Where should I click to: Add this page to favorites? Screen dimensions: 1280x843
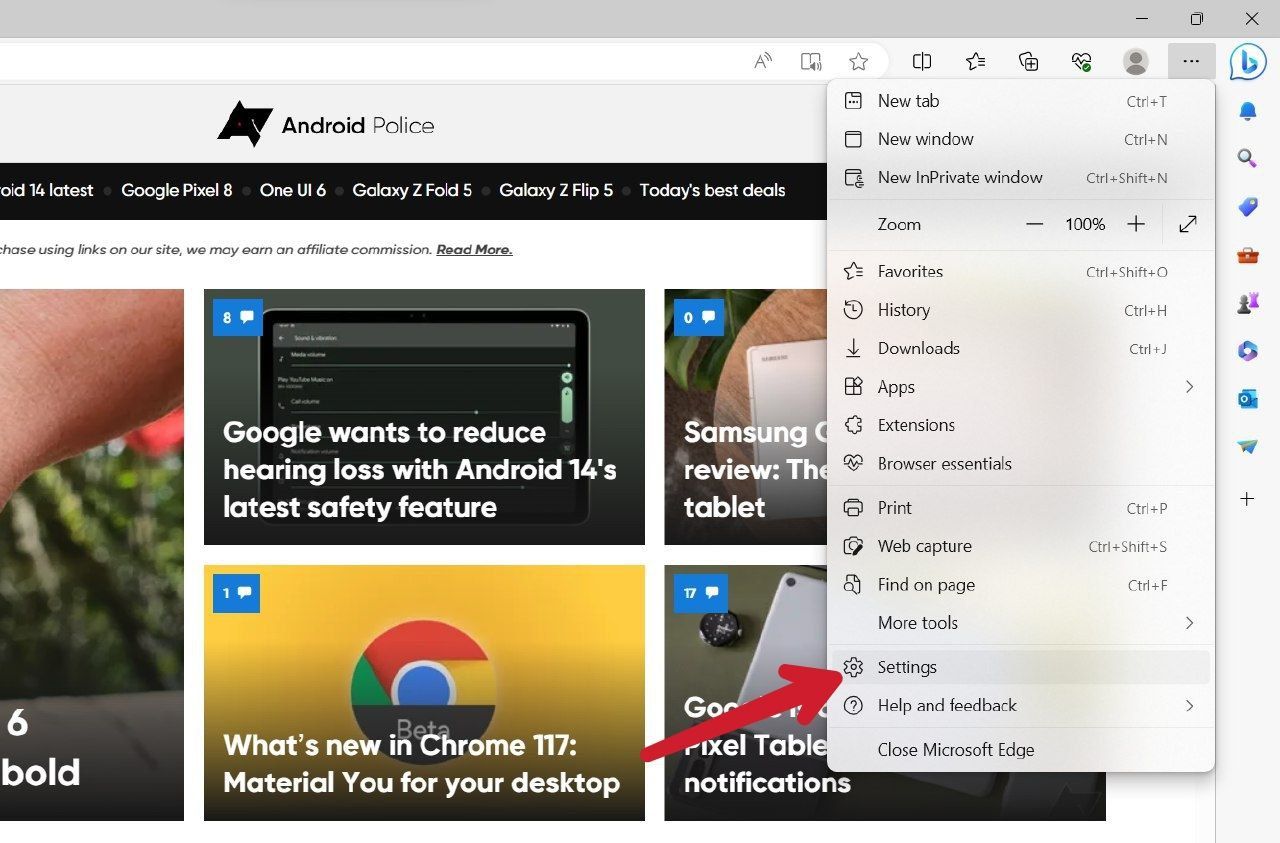(x=858, y=61)
